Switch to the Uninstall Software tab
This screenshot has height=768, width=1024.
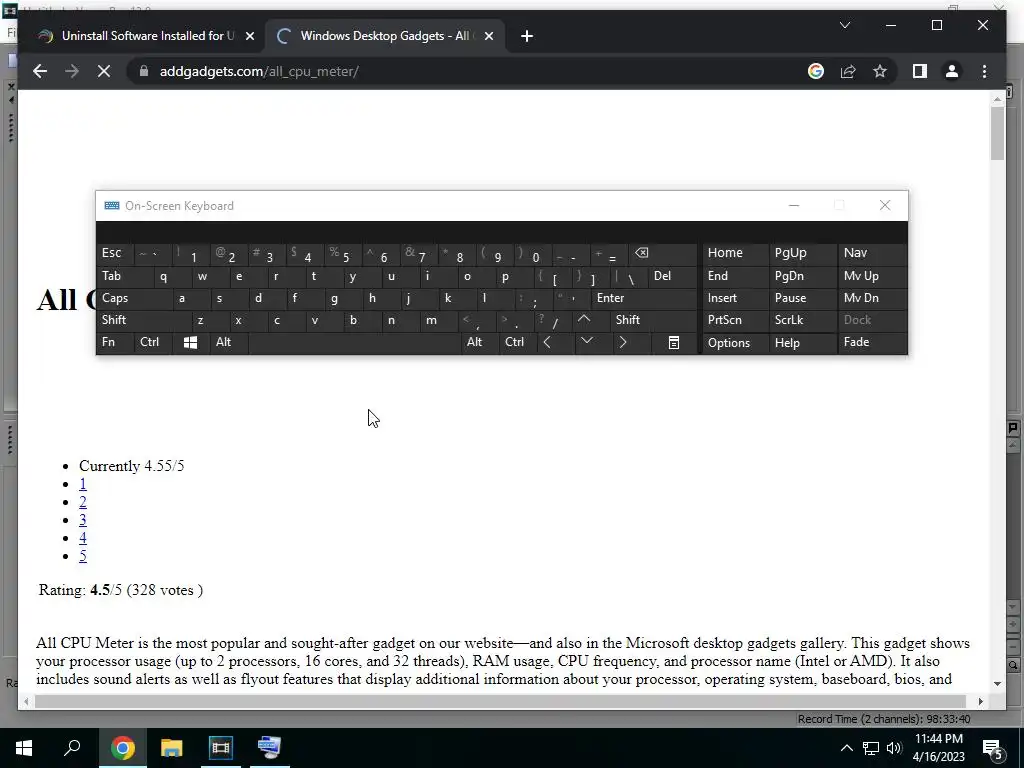pos(145,36)
